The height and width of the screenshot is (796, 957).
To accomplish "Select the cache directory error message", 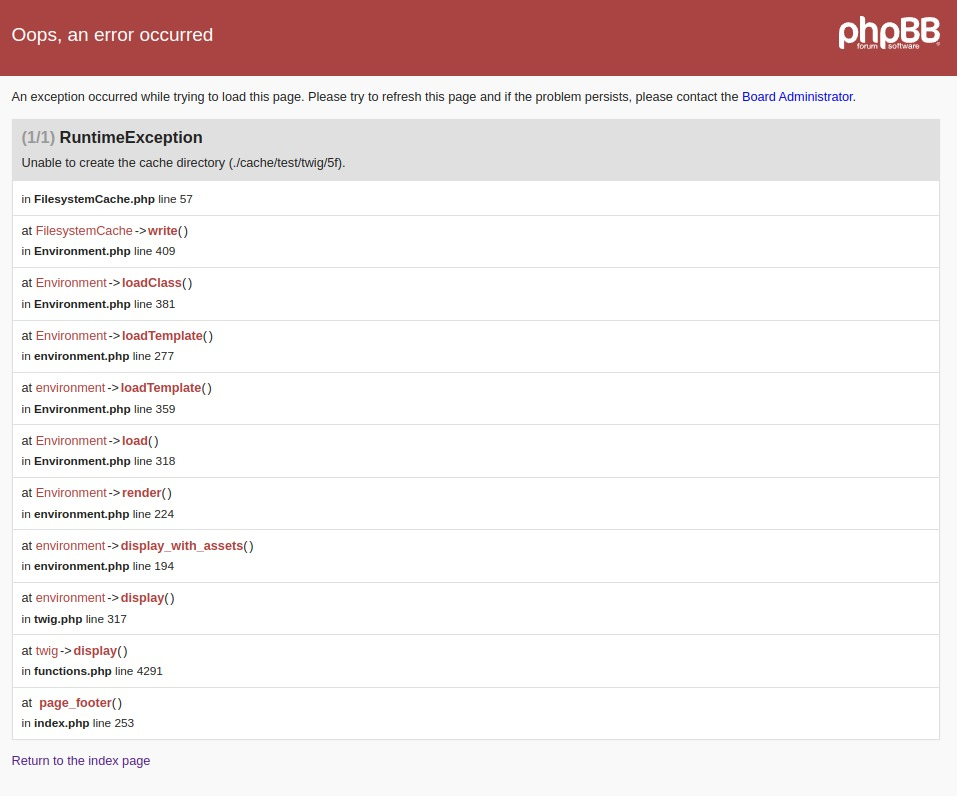I will point(183,163).
